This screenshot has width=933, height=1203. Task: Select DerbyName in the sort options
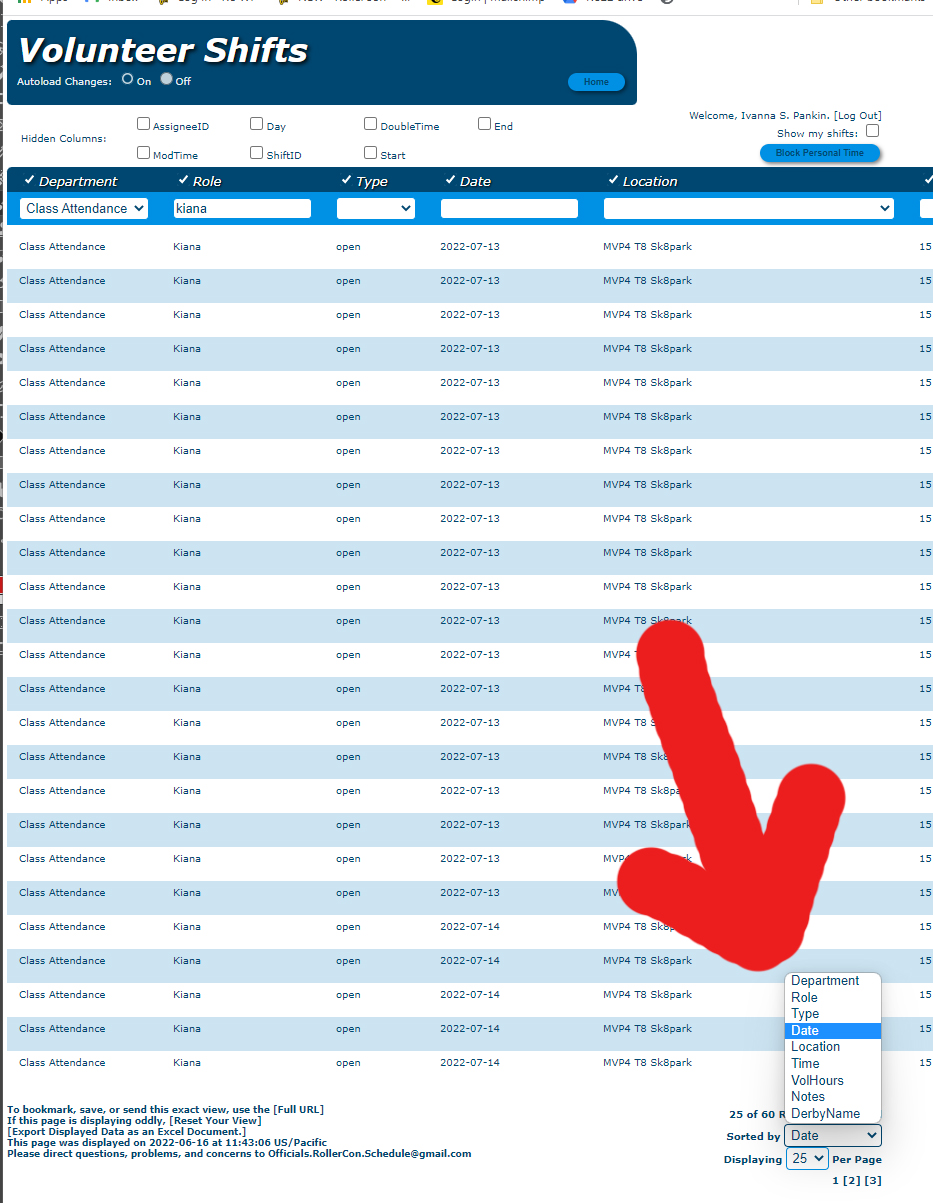pos(825,1113)
